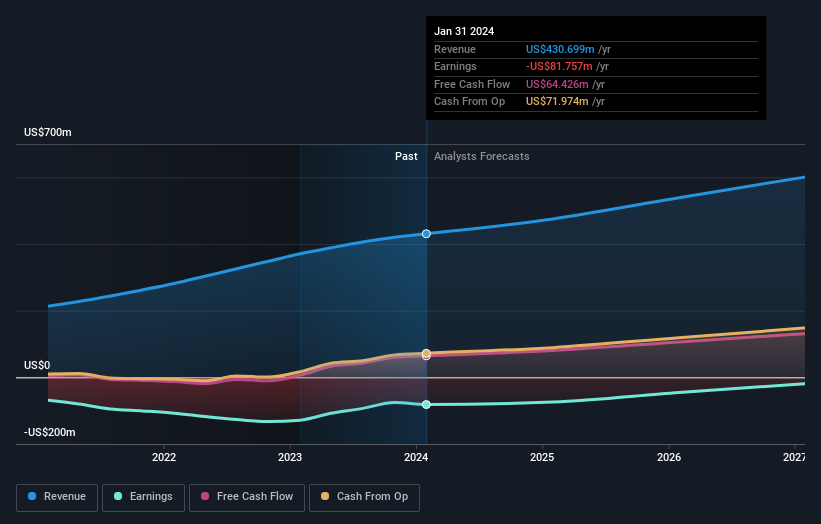Click the US$71.974m cash from op value
The height and width of the screenshot is (524, 821).
[557, 102]
